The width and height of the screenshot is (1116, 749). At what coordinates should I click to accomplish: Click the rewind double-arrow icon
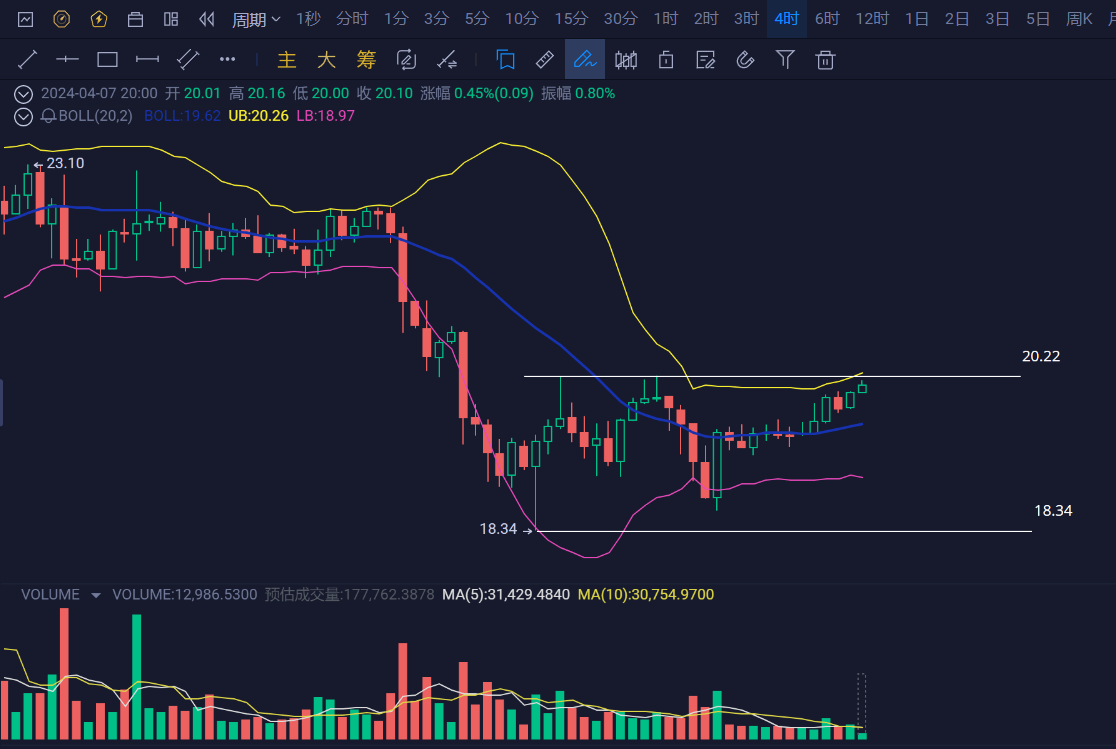[x=207, y=19]
